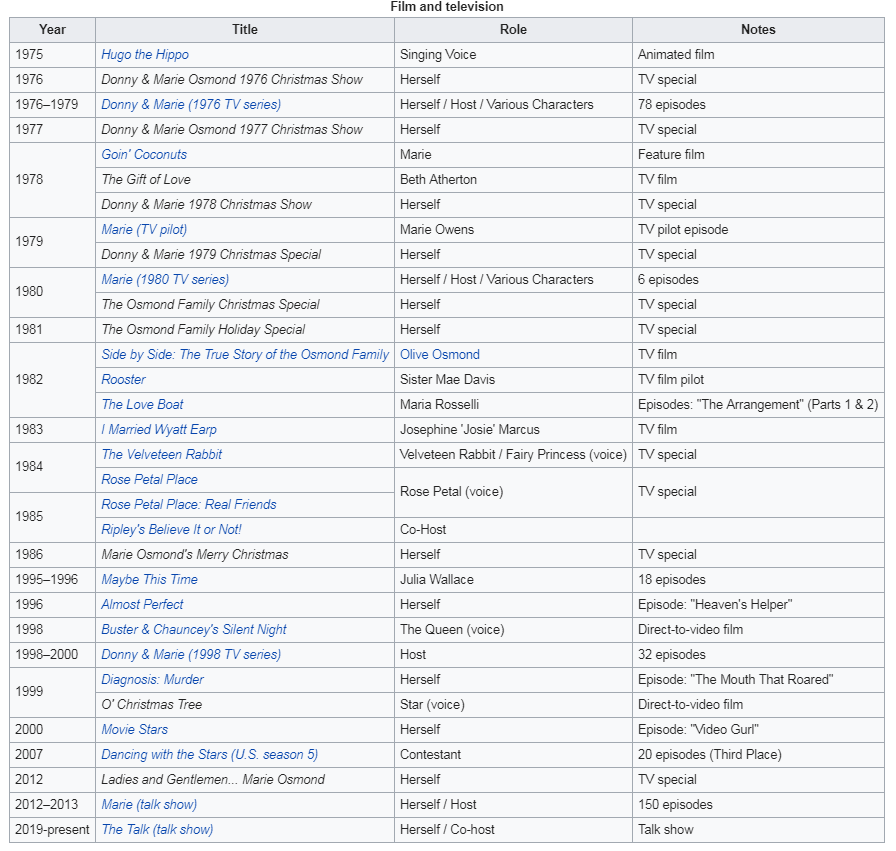This screenshot has height=851, width=896.
Task: Open the Rooster title link
Action: click(x=123, y=380)
